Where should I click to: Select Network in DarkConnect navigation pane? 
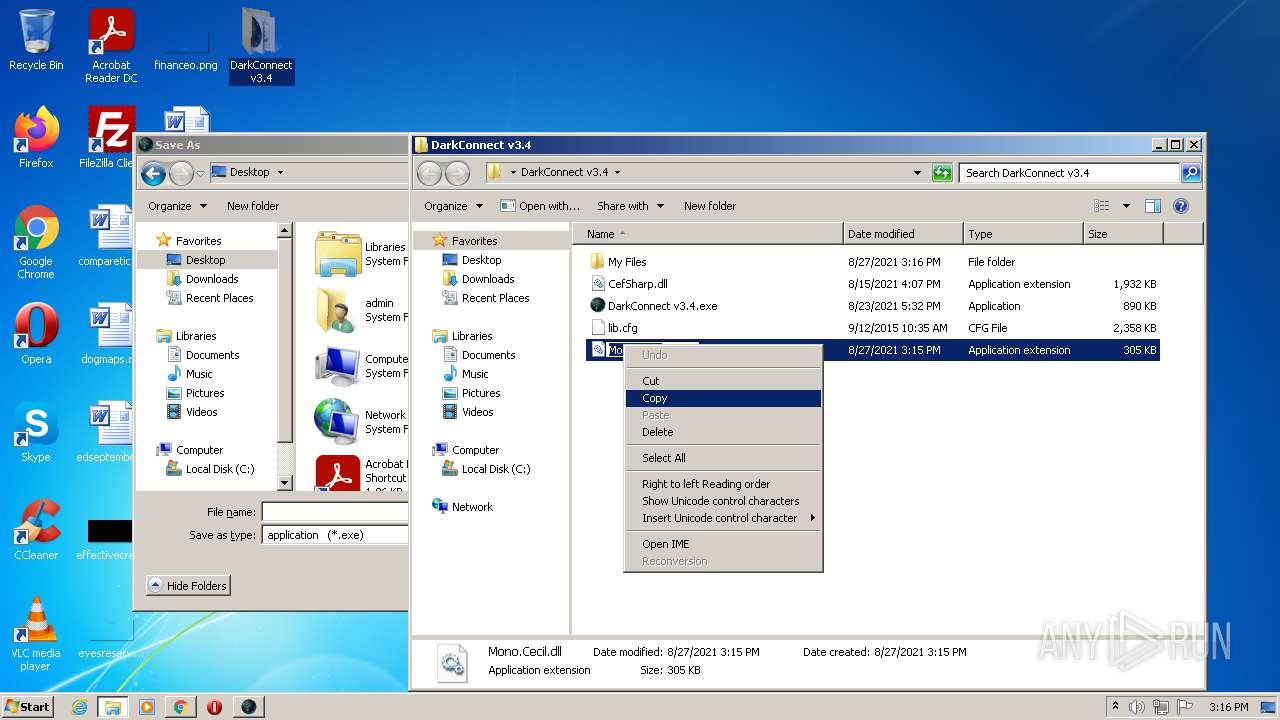click(x=472, y=507)
